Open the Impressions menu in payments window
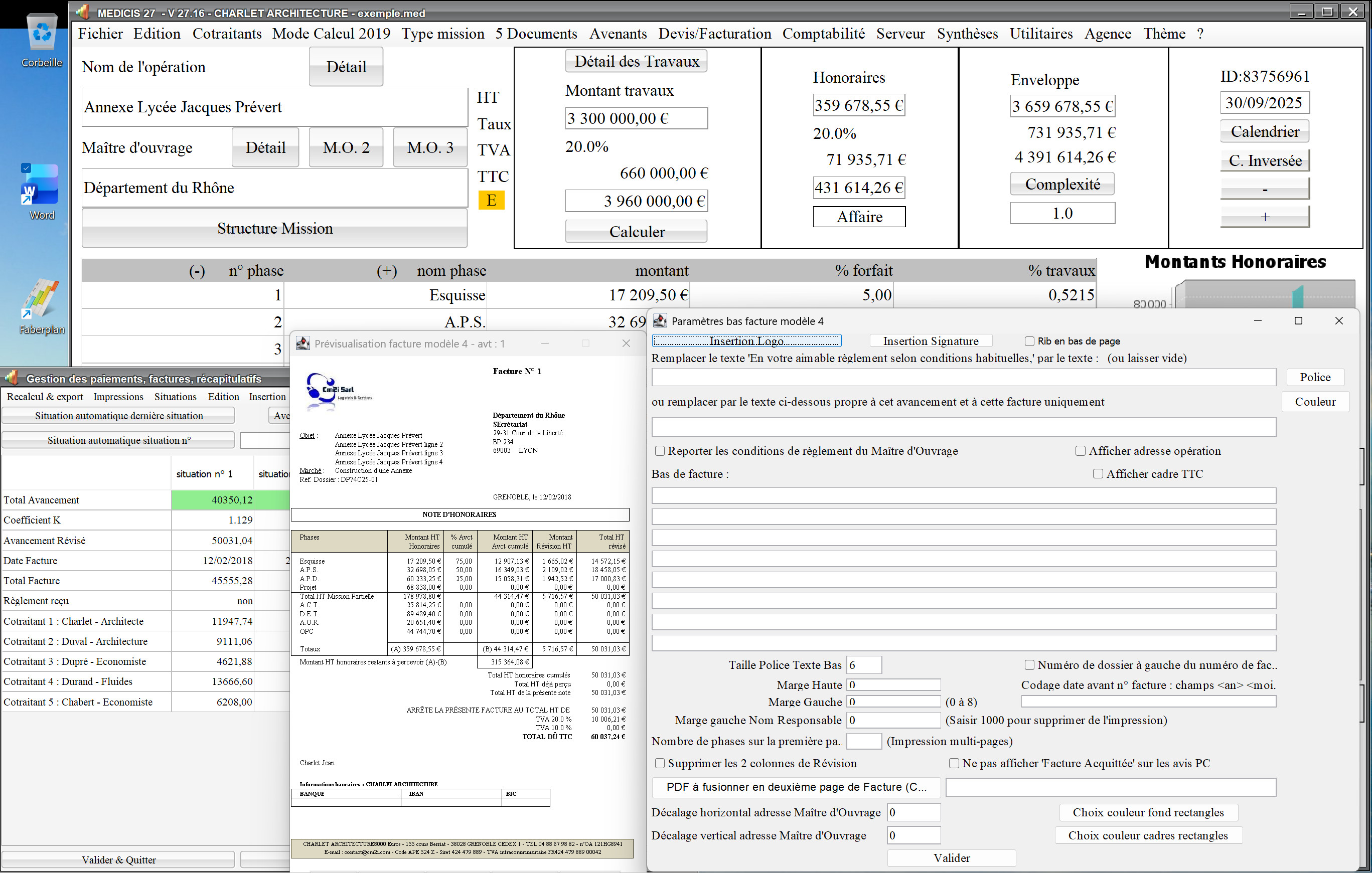The image size is (1372, 873). point(118,397)
